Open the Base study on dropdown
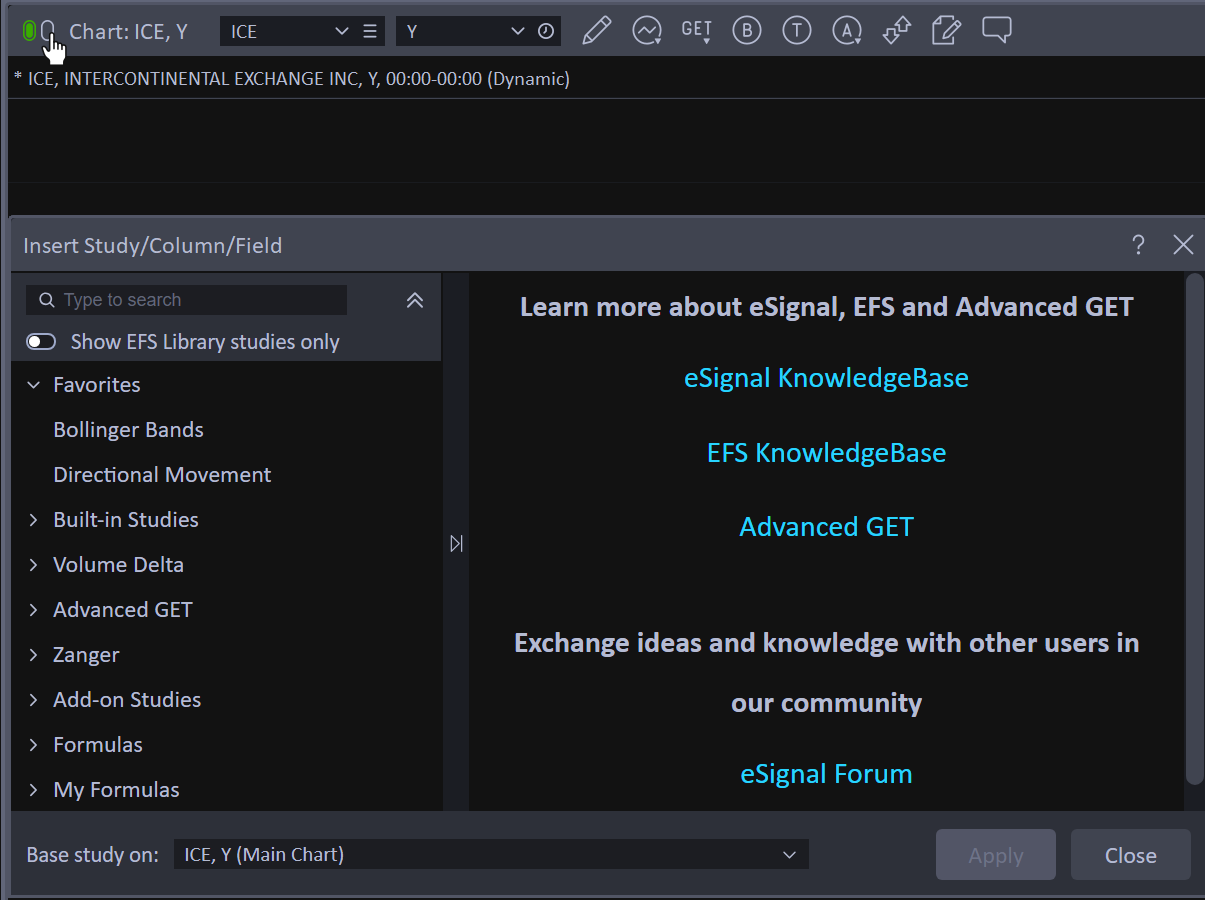This screenshot has height=900, width=1205. pyautogui.click(x=490, y=855)
